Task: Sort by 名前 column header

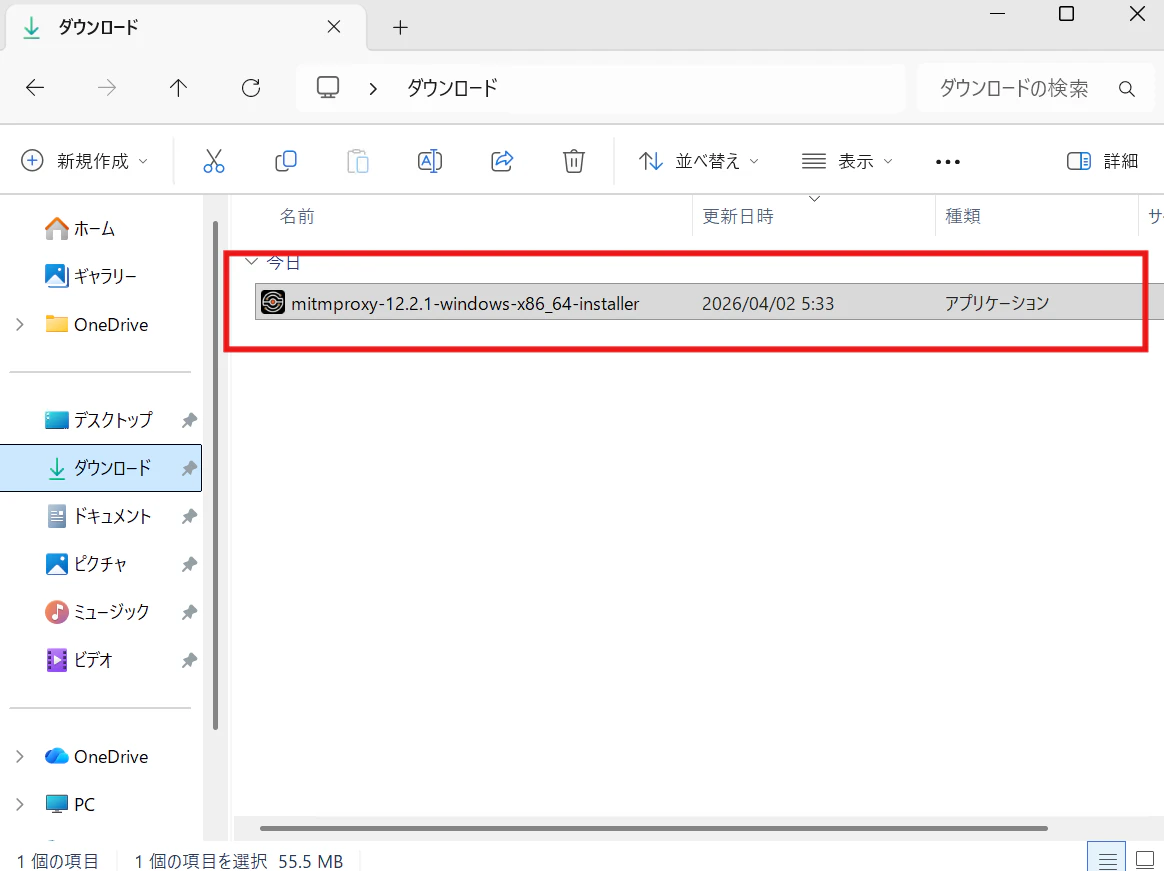Action: click(x=297, y=217)
